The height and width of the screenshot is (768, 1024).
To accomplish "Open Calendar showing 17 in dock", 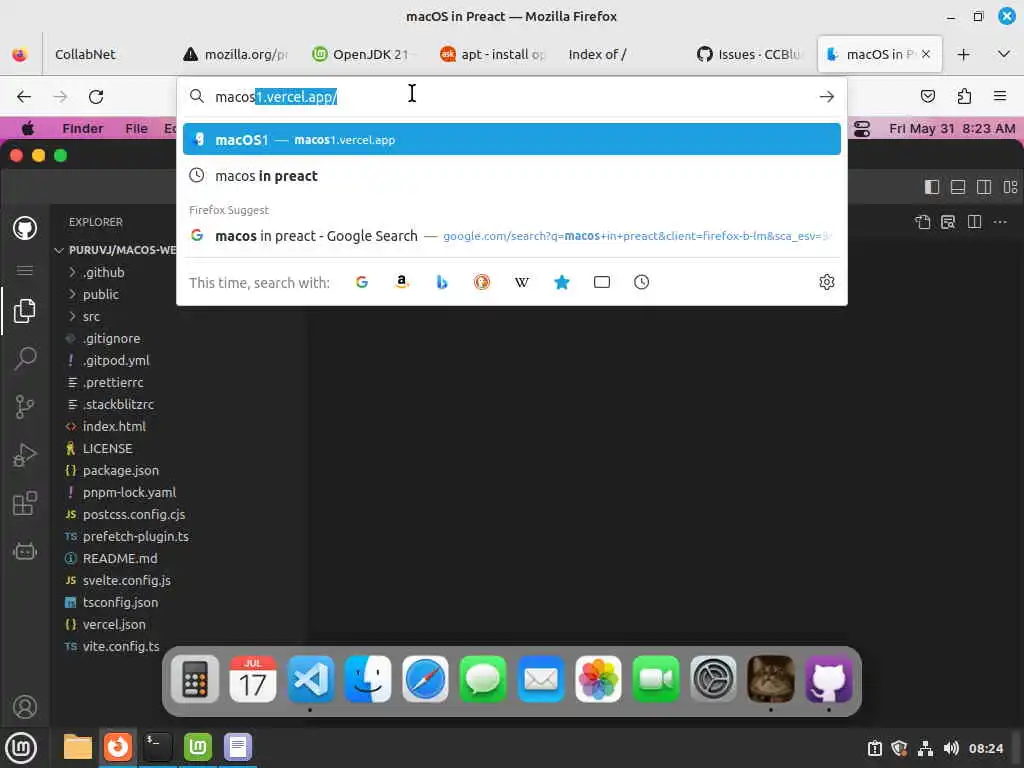I will (253, 679).
